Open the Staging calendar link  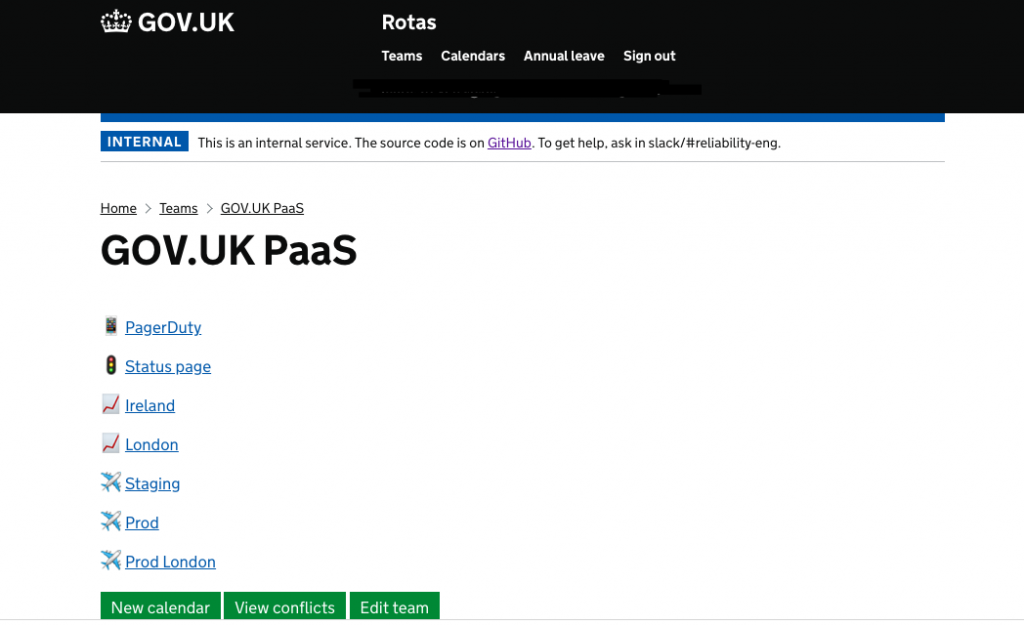coord(153,484)
